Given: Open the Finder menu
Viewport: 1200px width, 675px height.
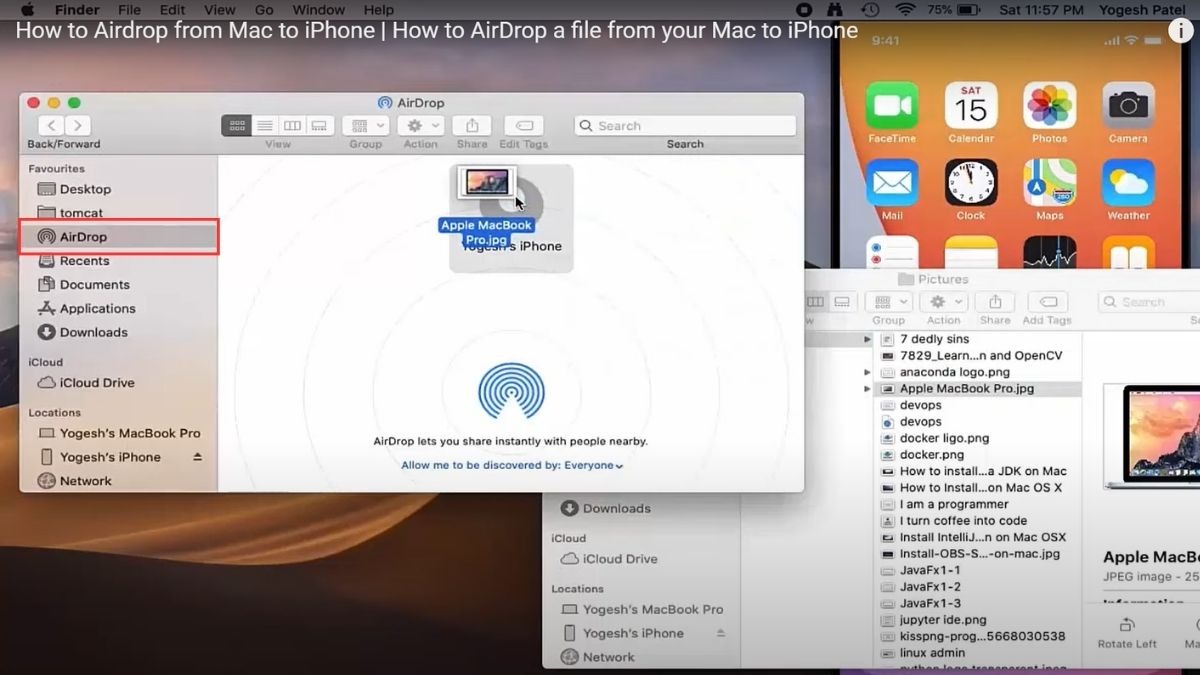Looking at the screenshot, I should [x=77, y=10].
